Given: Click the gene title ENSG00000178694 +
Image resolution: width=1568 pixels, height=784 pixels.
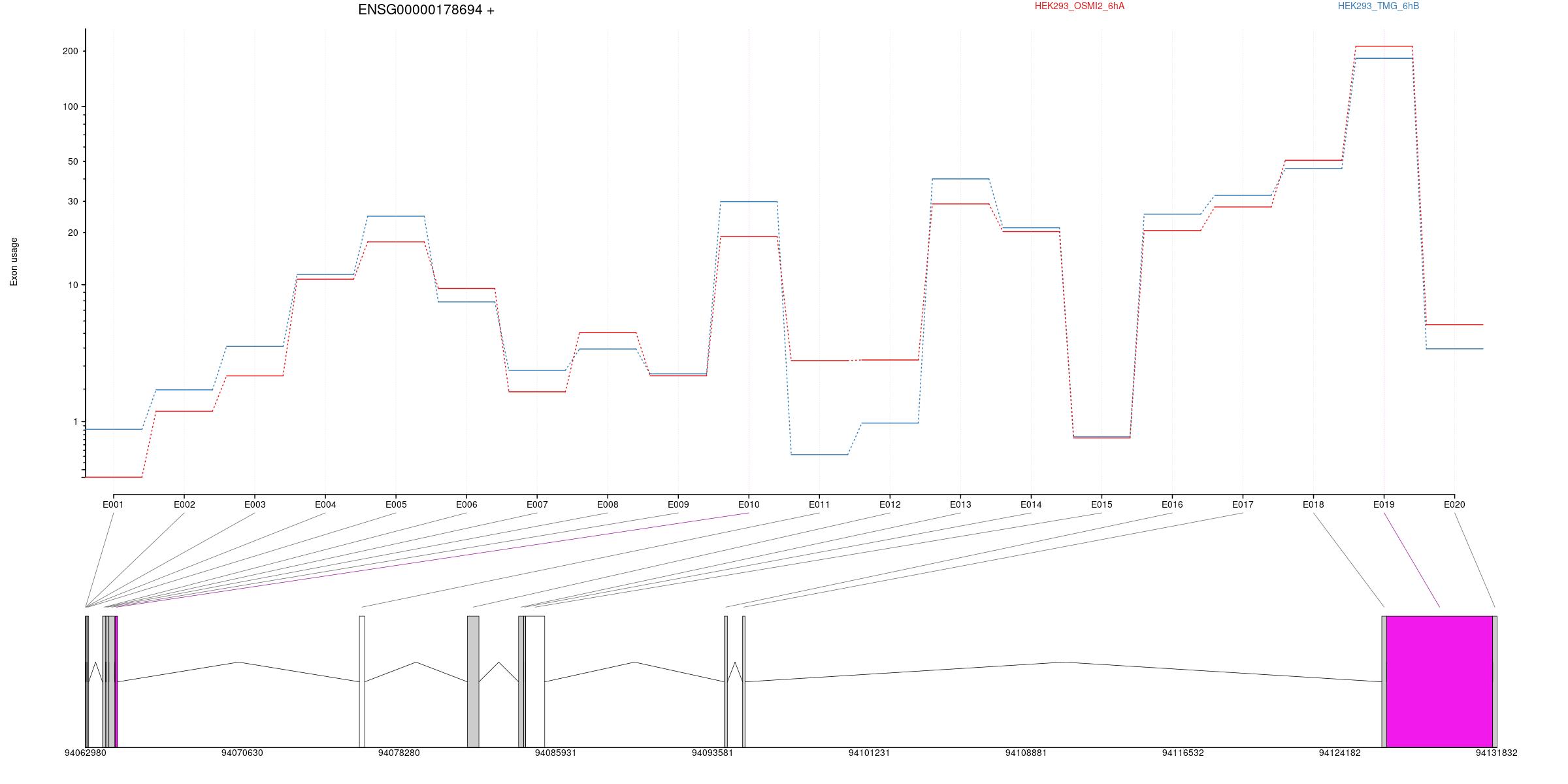Looking at the screenshot, I should tap(426, 10).
